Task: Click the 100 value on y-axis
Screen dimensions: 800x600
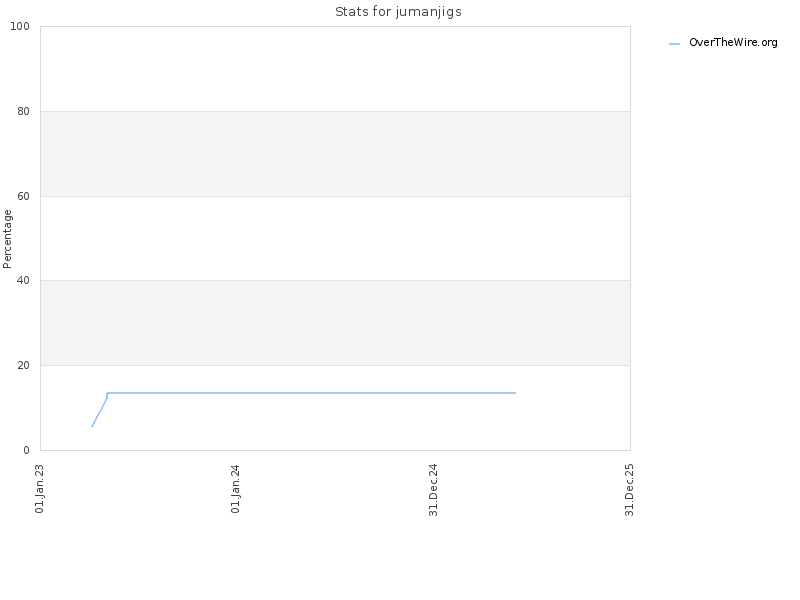Action: tap(20, 27)
